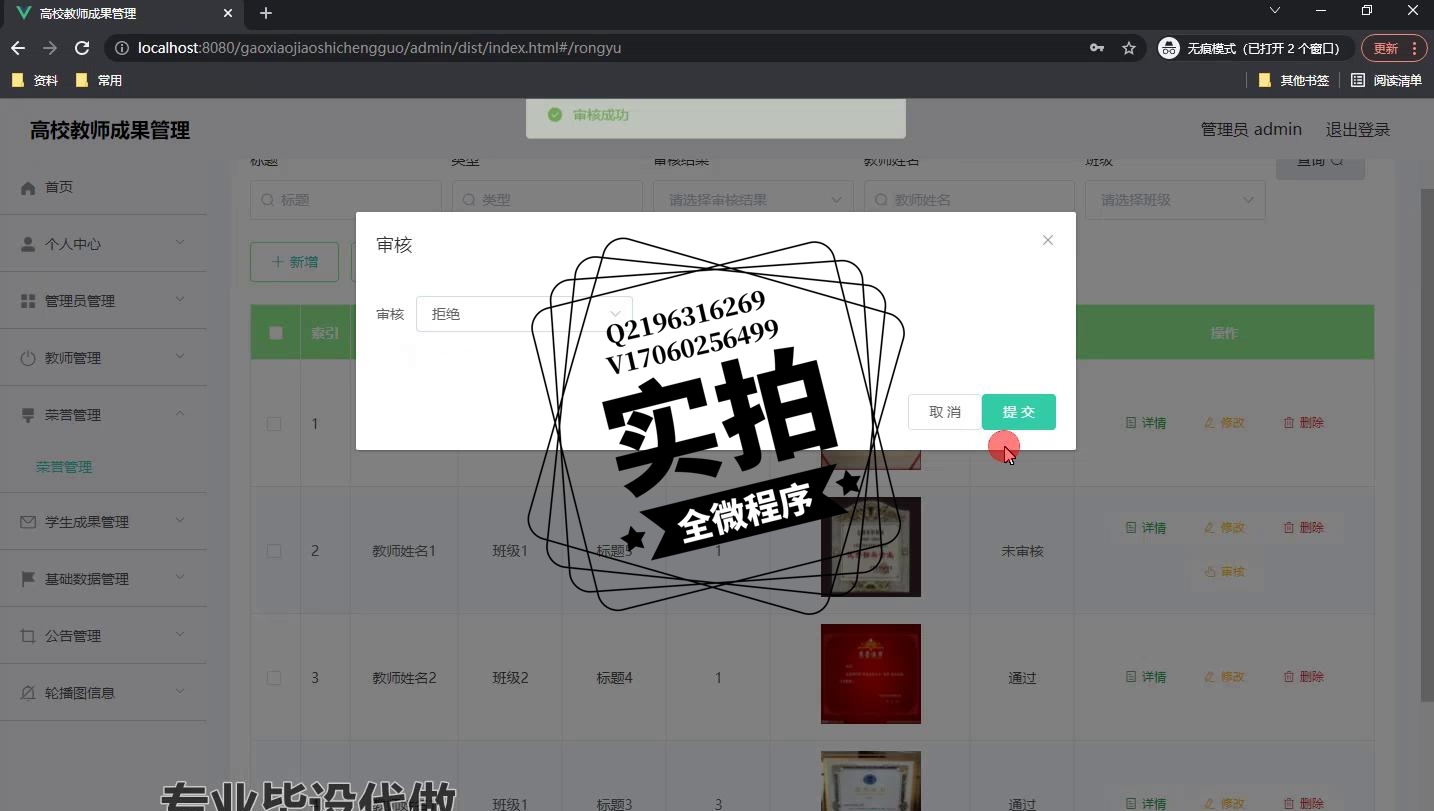The height and width of the screenshot is (811, 1434).
Task: Click 删除 for row 1
Action: coord(1304,423)
